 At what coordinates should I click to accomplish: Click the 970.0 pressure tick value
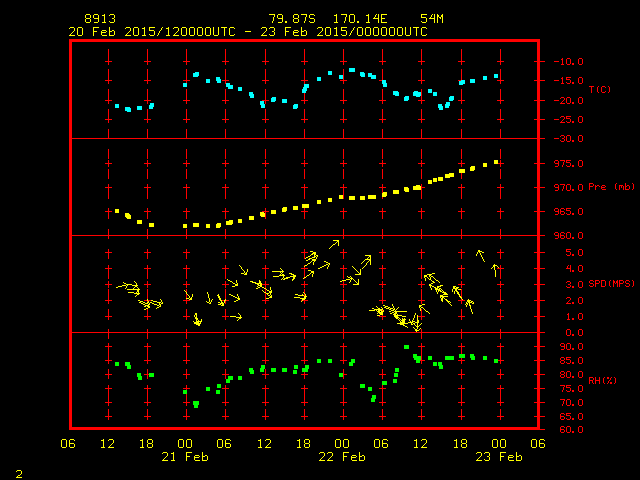pyautogui.click(x=568, y=188)
